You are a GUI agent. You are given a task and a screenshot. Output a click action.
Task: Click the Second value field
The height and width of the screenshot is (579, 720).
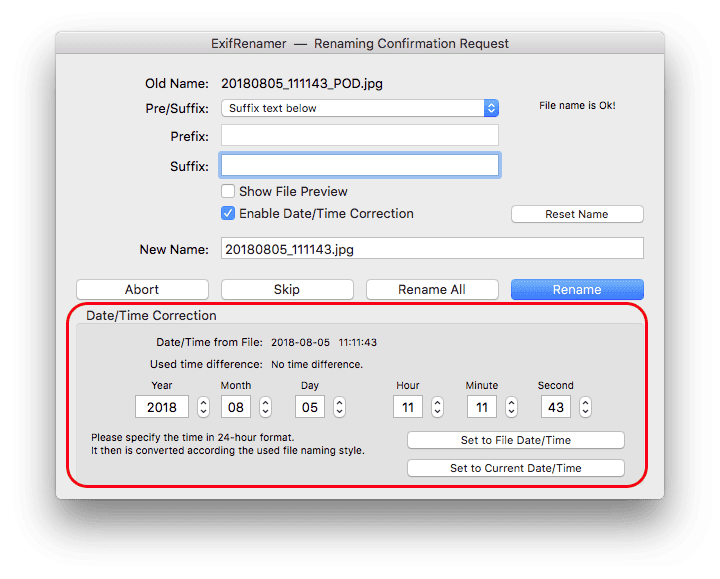[x=556, y=407]
